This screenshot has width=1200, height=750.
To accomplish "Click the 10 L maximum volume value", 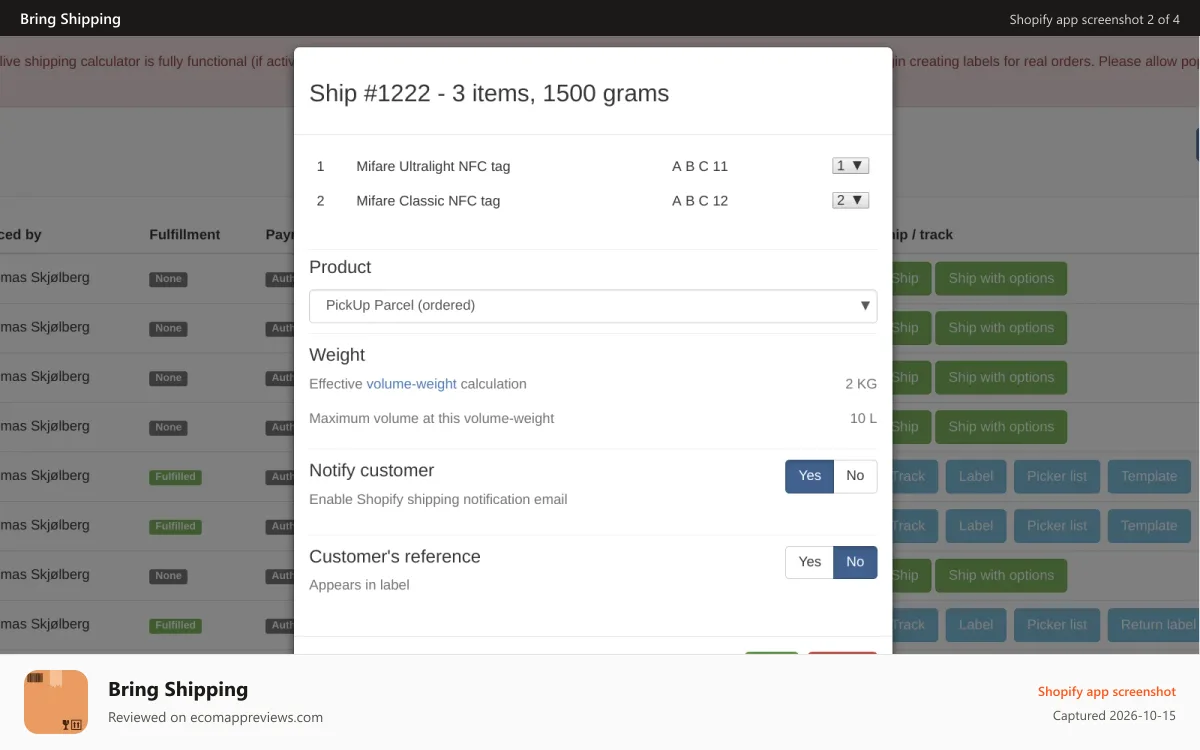I will click(x=863, y=418).
